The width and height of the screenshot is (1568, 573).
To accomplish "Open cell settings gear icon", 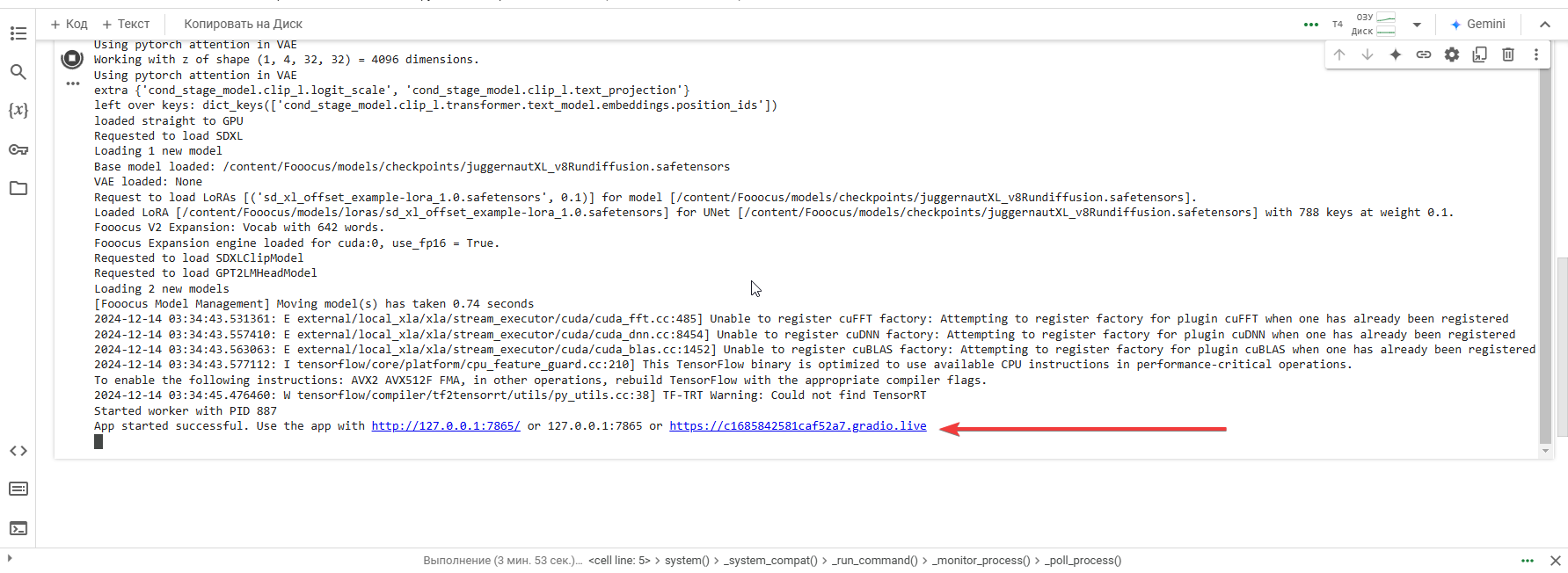I will 1452,54.
